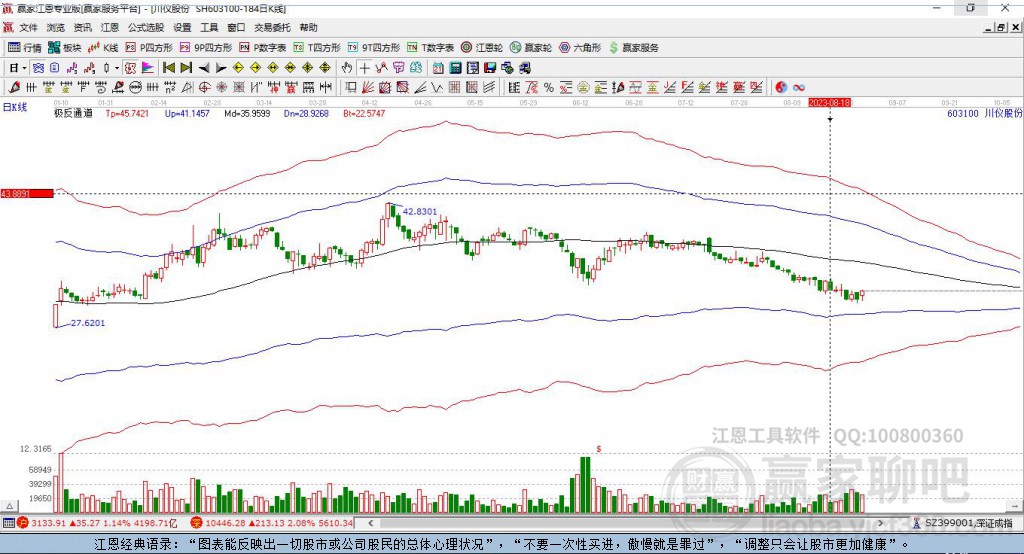Select the percent % line tool
Viewport: 1024px width, 554px height.
(549, 87)
